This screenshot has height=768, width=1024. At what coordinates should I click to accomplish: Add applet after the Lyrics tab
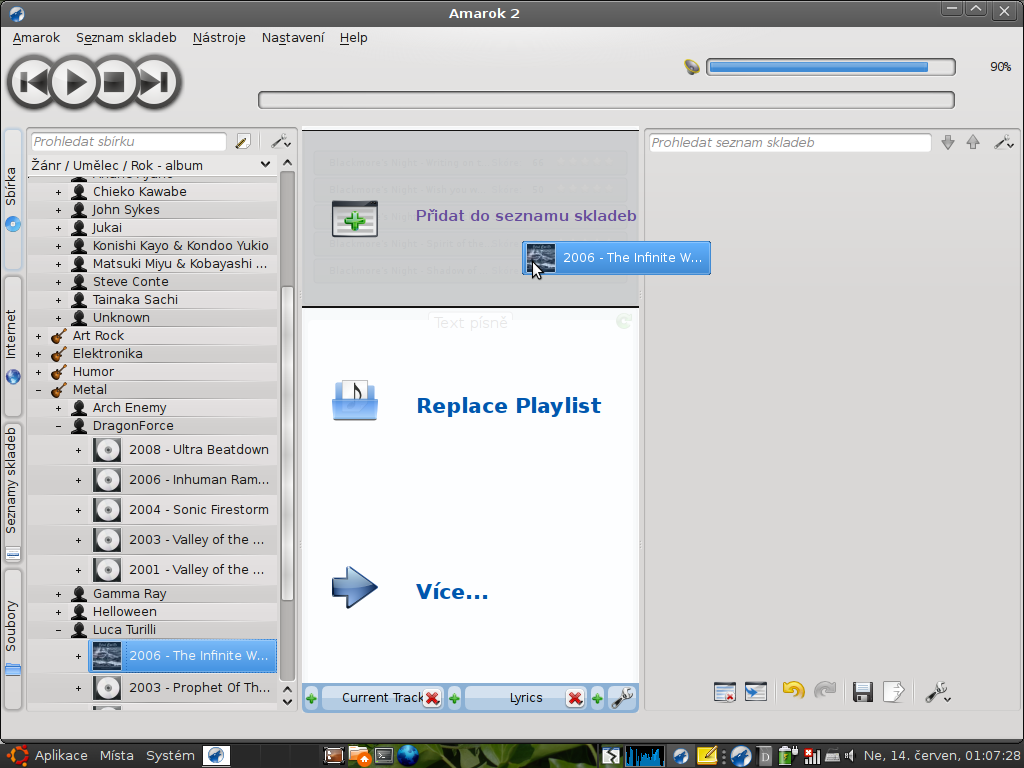(597, 699)
